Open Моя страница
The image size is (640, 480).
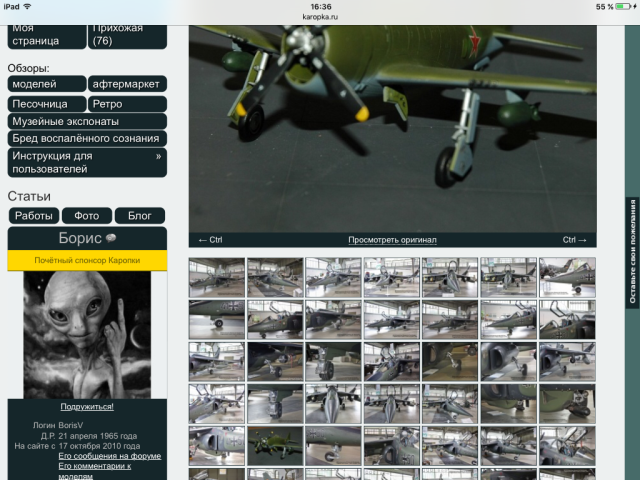click(x=46, y=35)
